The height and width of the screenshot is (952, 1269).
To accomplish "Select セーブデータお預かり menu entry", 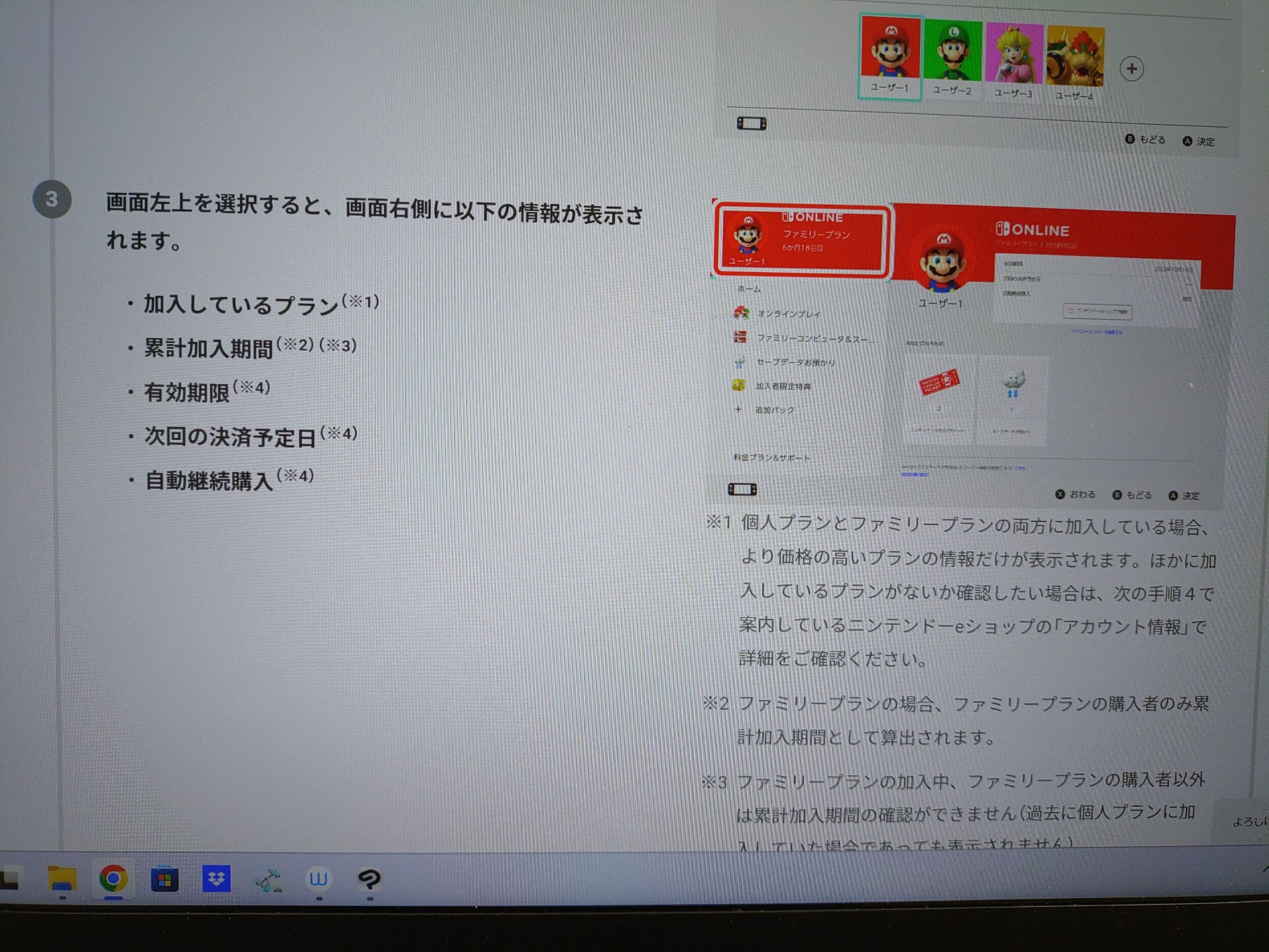I will [x=795, y=362].
